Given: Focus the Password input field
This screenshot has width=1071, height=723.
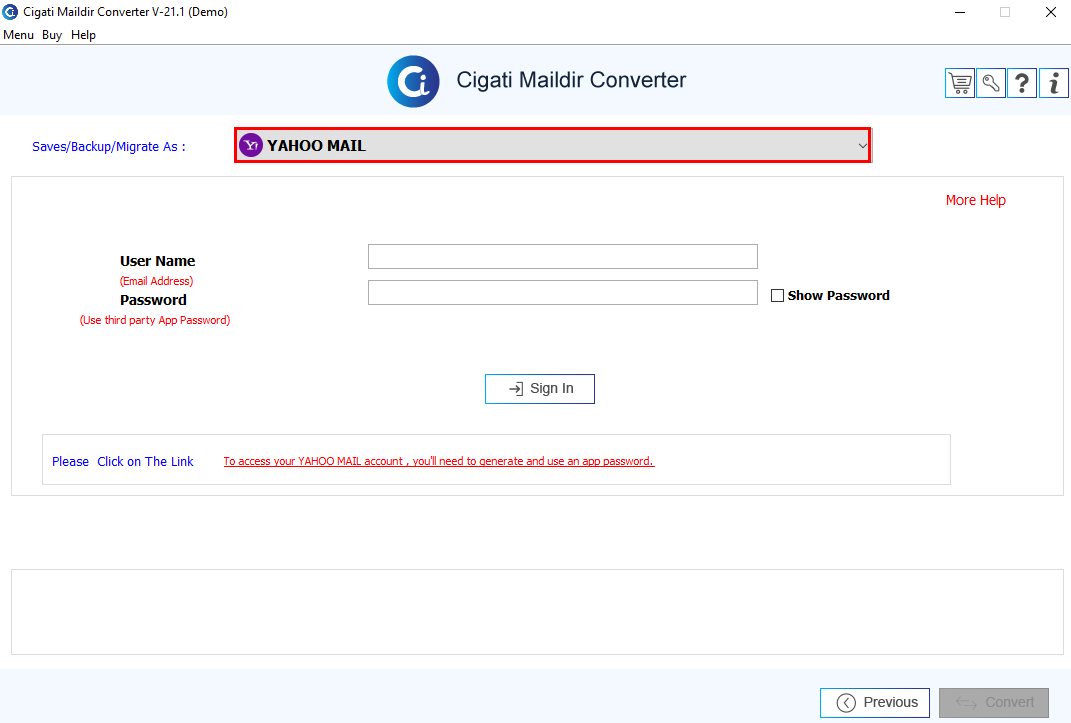Looking at the screenshot, I should tap(563, 292).
